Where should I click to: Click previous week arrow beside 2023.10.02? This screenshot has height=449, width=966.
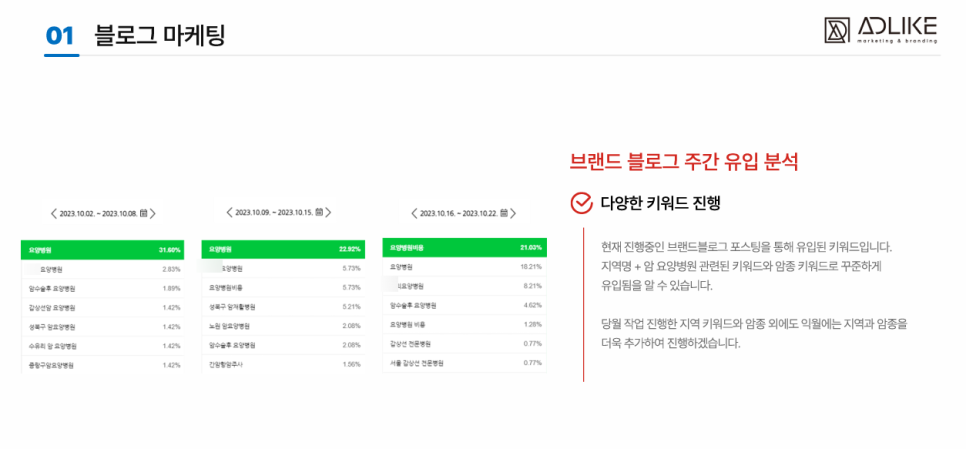[54, 213]
